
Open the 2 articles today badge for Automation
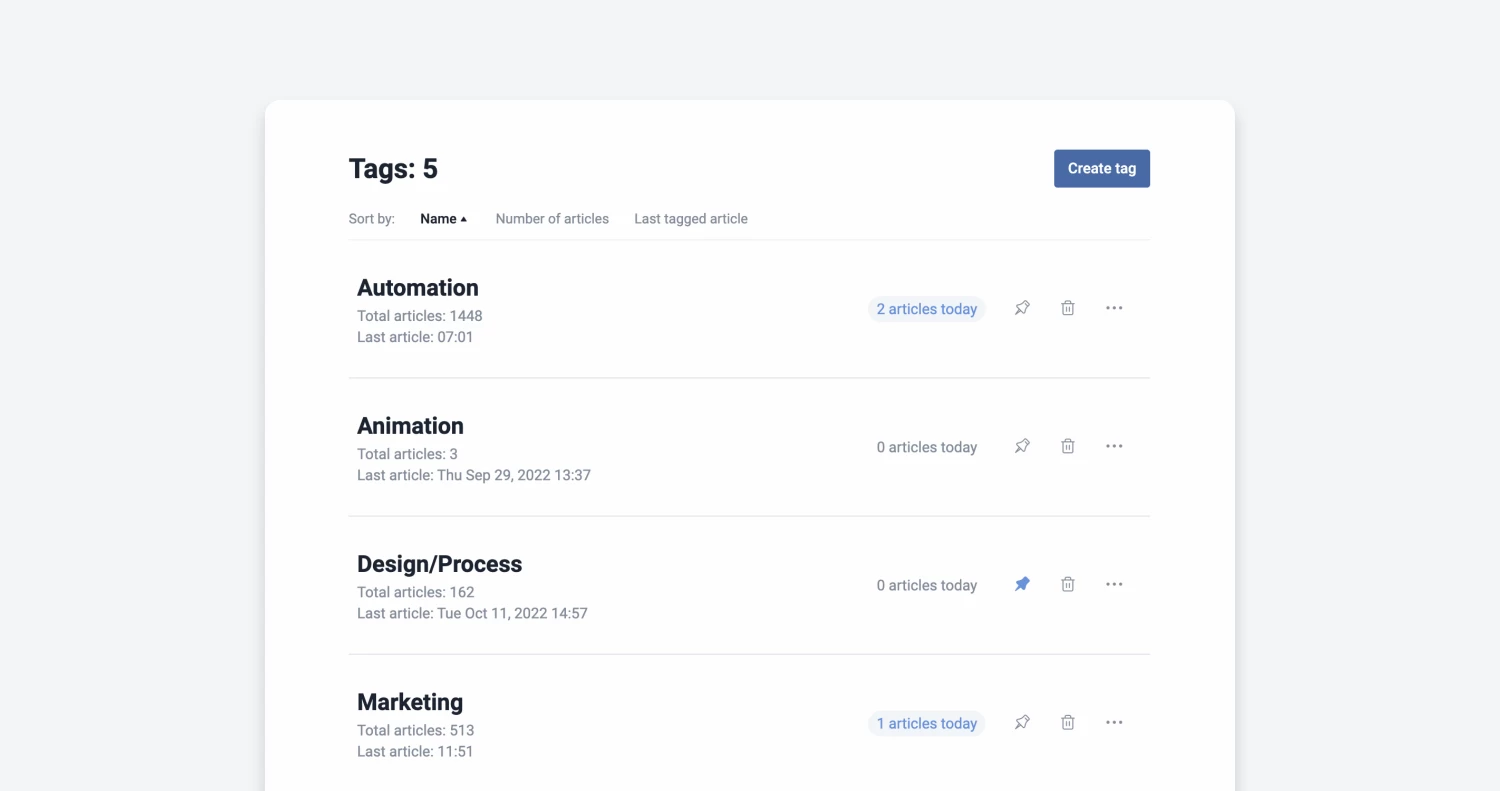click(926, 308)
